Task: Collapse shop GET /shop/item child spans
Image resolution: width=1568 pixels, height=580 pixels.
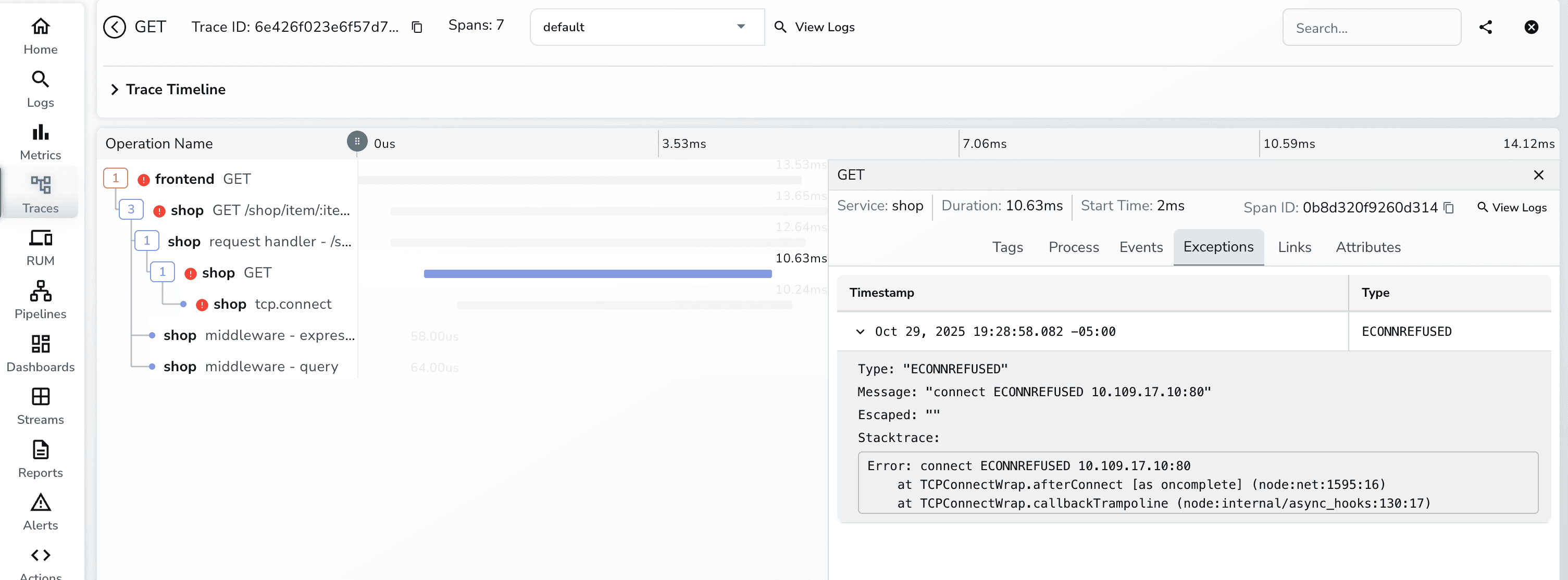Action: 131,209
